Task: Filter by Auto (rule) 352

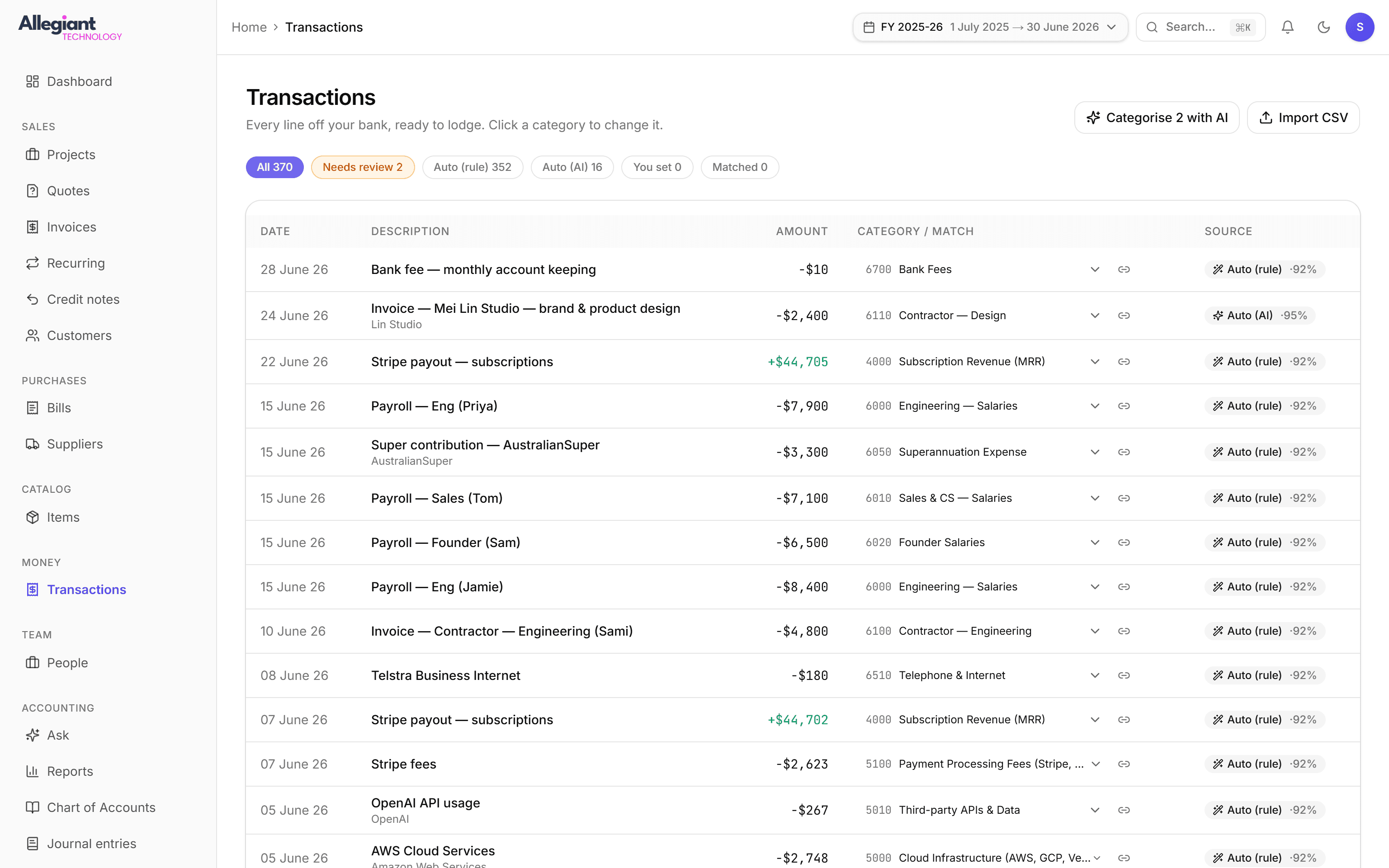Action: click(472, 167)
